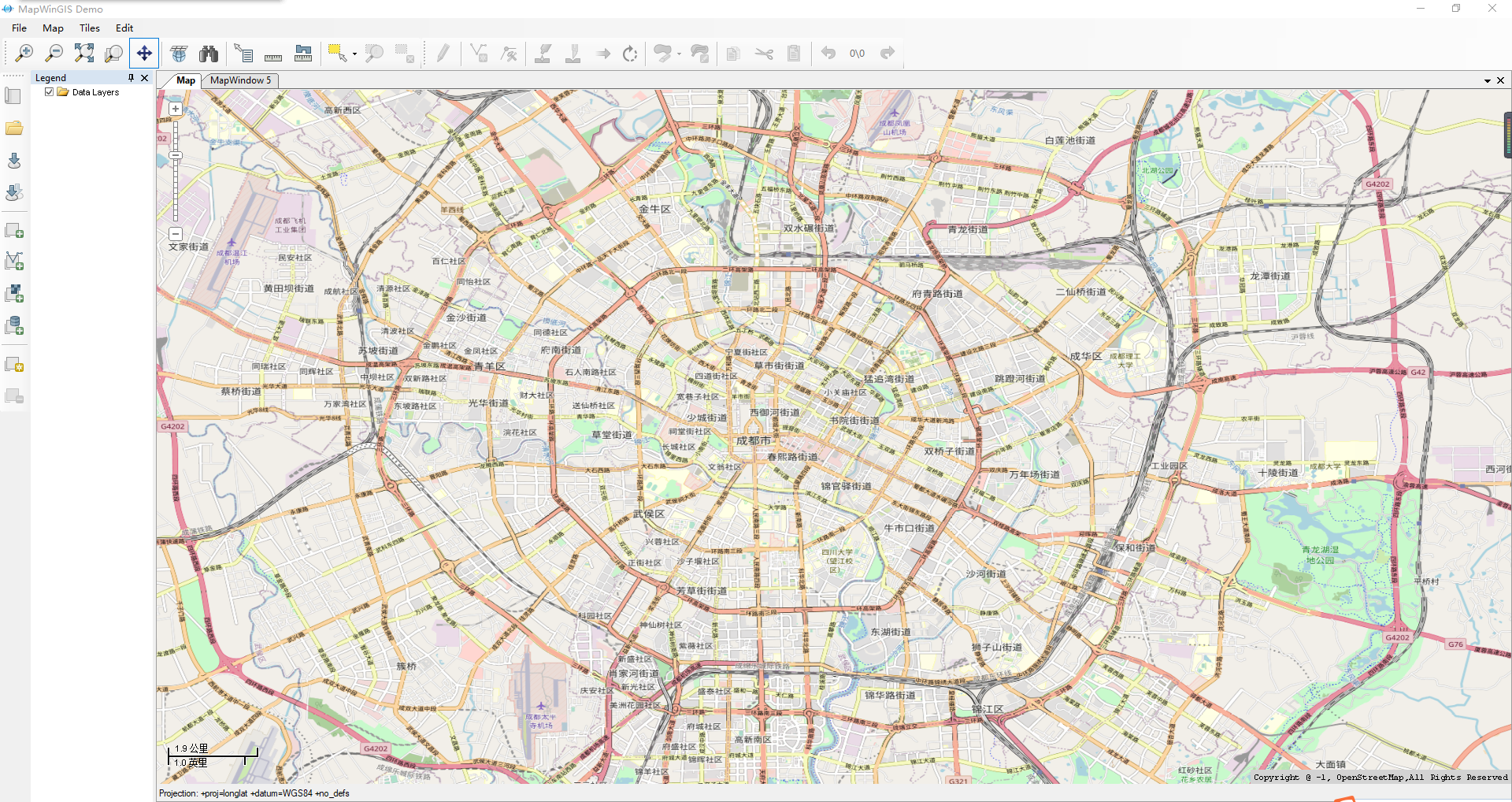Close the active map document tab
This screenshot has width=1512, height=802.
[x=1500, y=80]
